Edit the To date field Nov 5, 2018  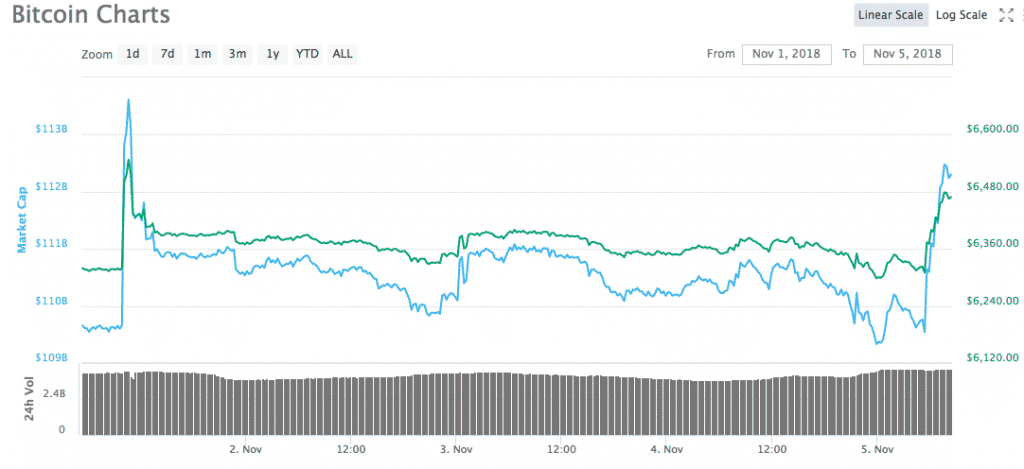point(908,54)
